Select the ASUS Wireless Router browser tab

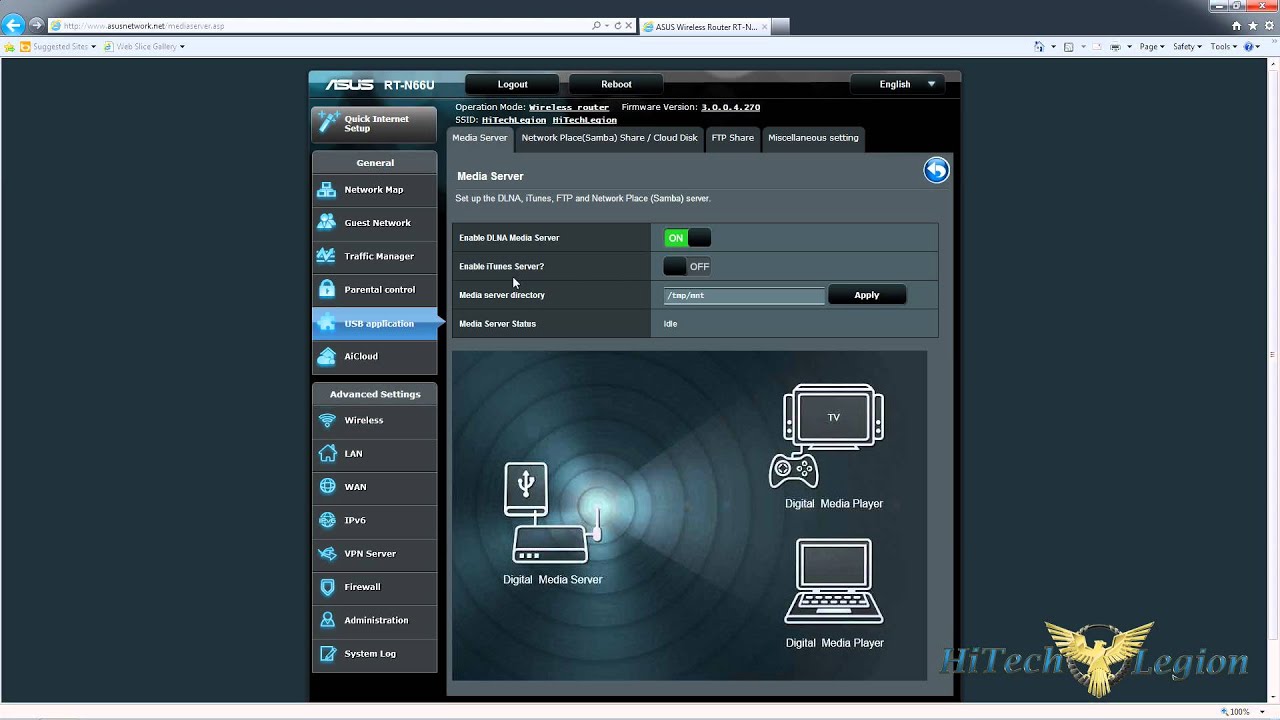coord(705,27)
